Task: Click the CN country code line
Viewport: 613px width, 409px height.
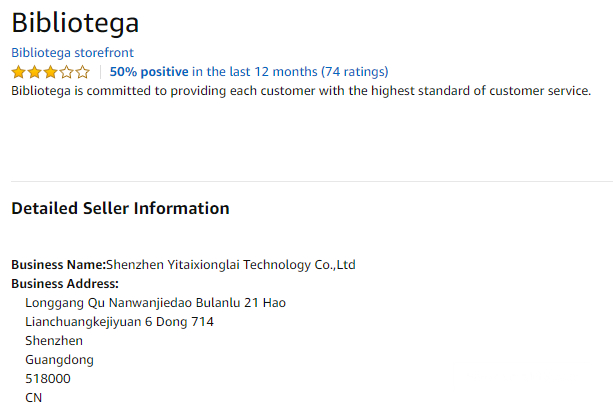Action: coord(34,398)
